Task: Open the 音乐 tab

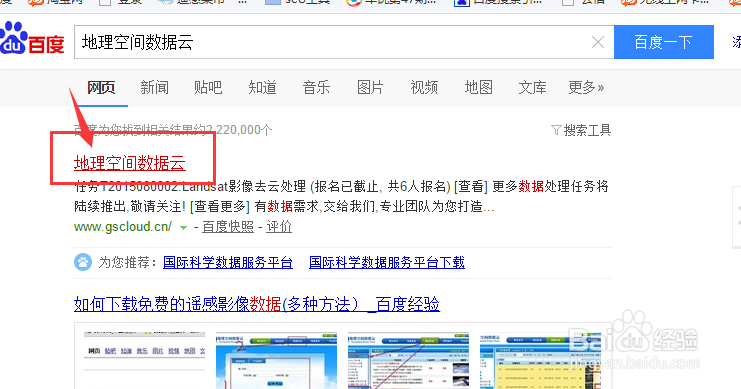Action: coord(316,87)
